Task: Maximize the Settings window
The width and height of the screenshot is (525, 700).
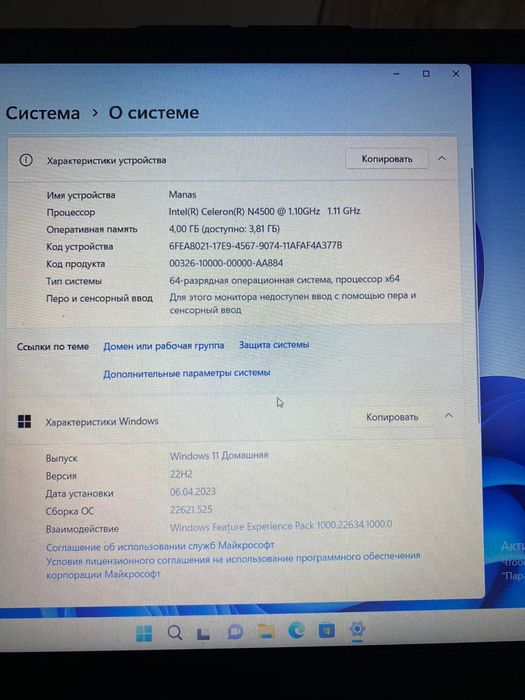Action: click(426, 74)
